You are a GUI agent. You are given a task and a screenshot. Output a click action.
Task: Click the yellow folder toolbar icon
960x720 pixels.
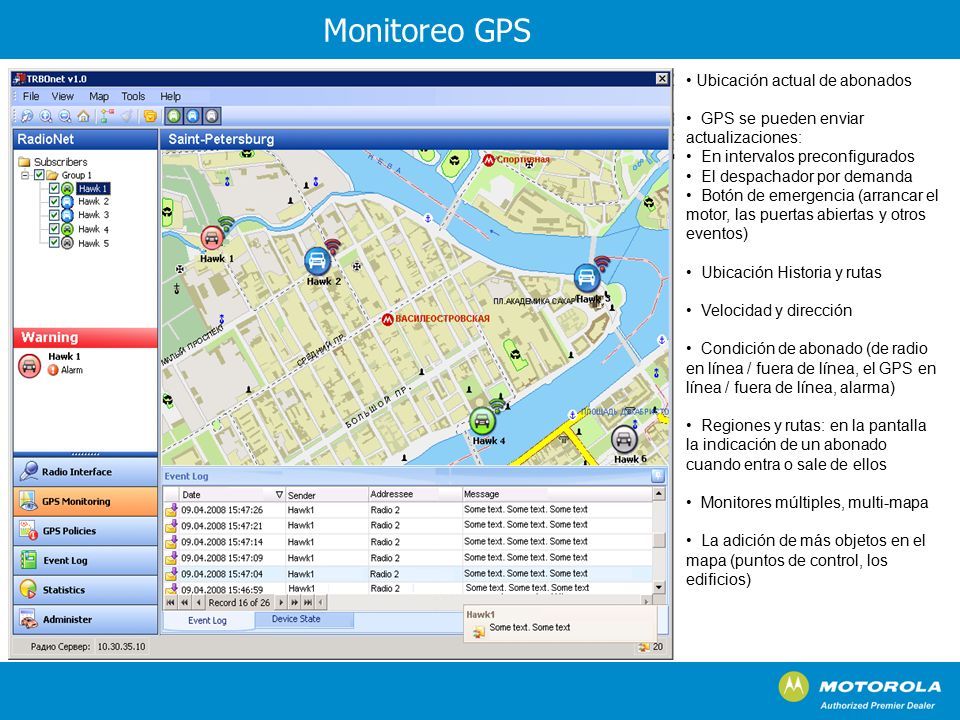tap(149, 116)
